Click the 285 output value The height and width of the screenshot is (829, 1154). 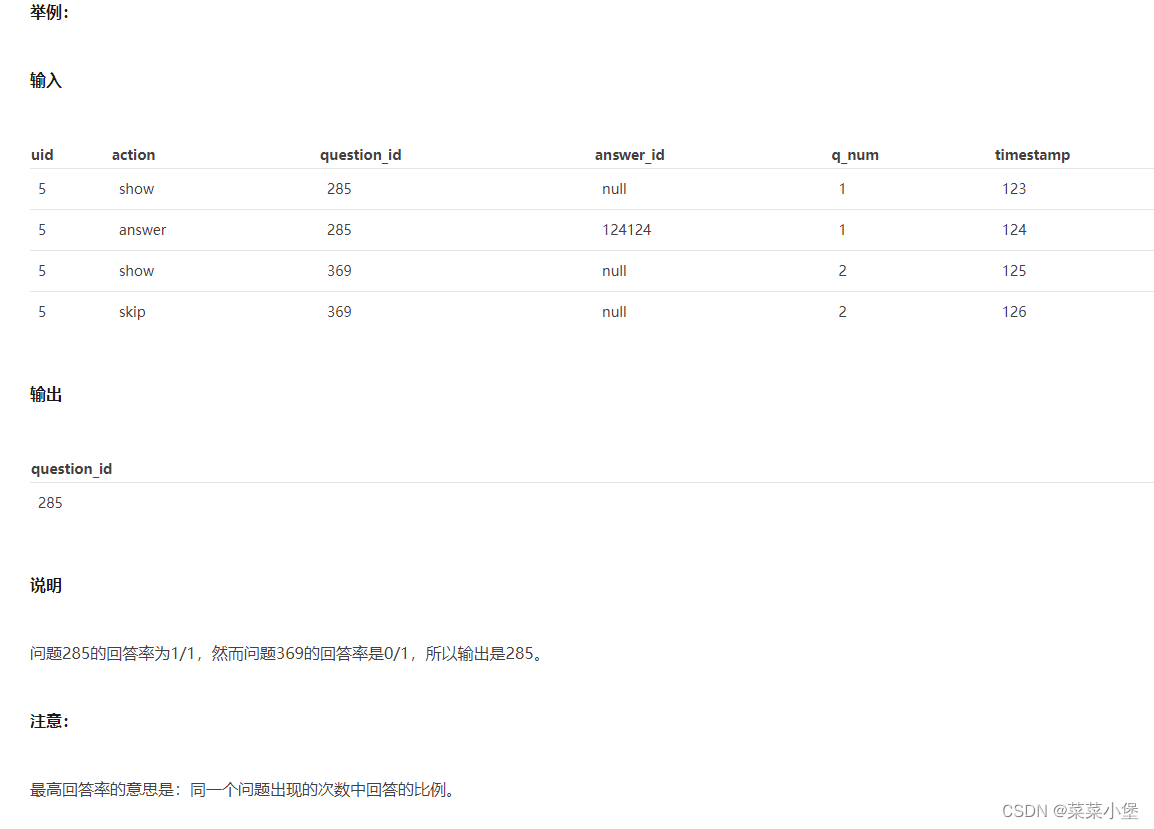click(50, 502)
